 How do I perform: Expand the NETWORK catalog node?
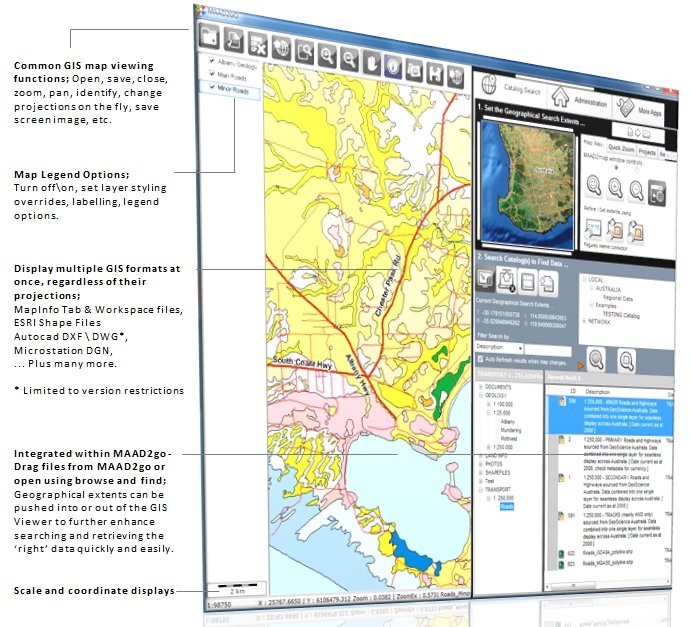click(584, 321)
